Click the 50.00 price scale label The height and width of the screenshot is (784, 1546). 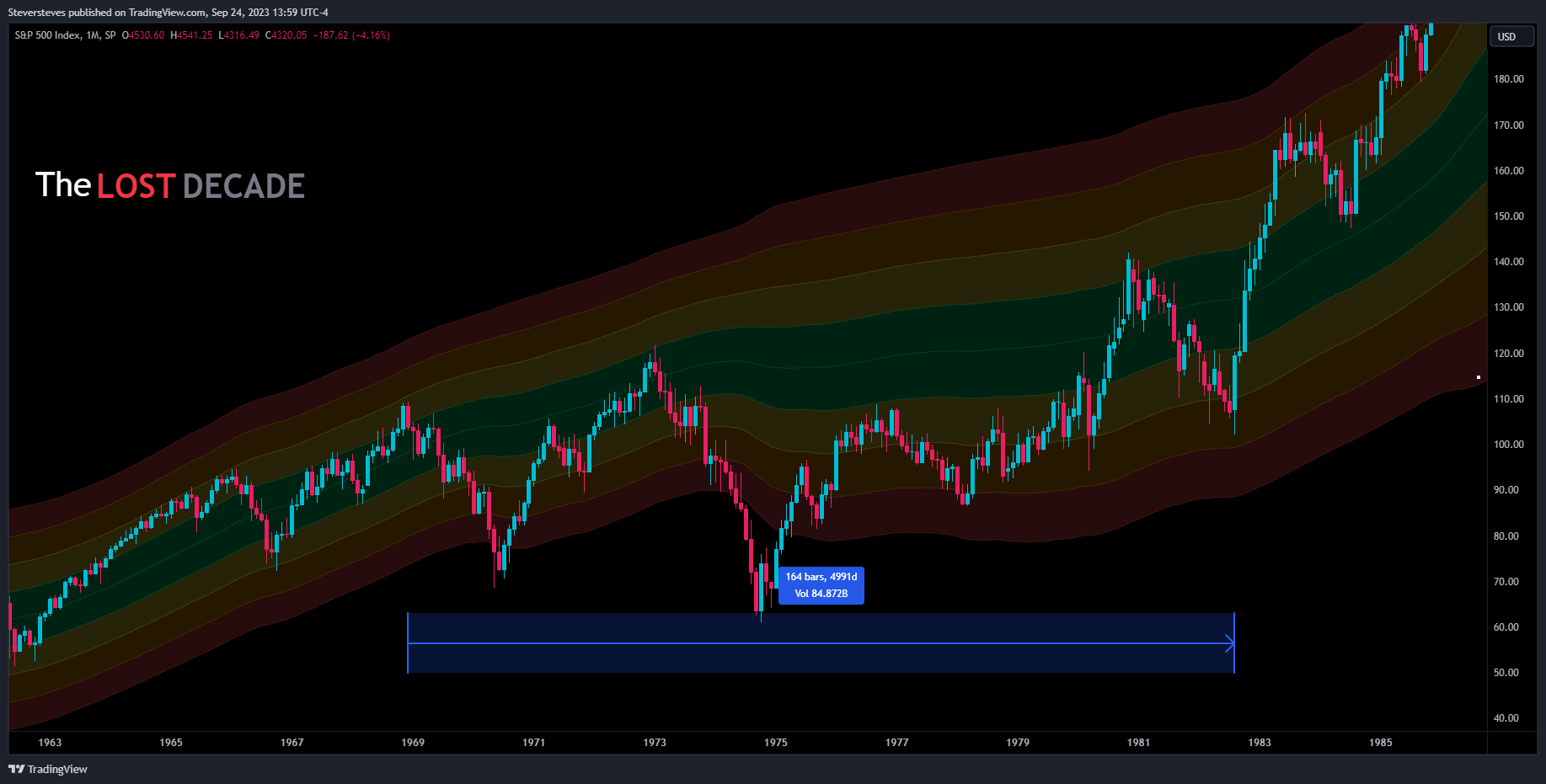(1506, 673)
